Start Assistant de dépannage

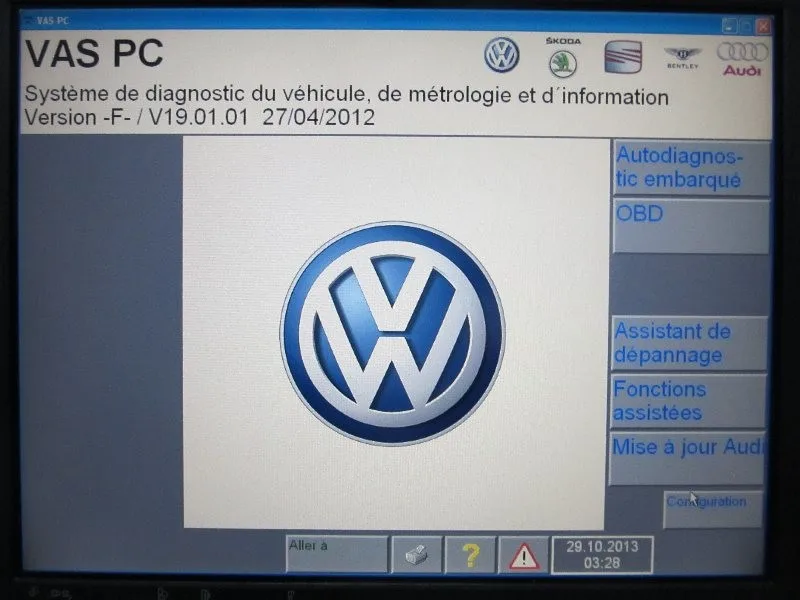click(689, 343)
